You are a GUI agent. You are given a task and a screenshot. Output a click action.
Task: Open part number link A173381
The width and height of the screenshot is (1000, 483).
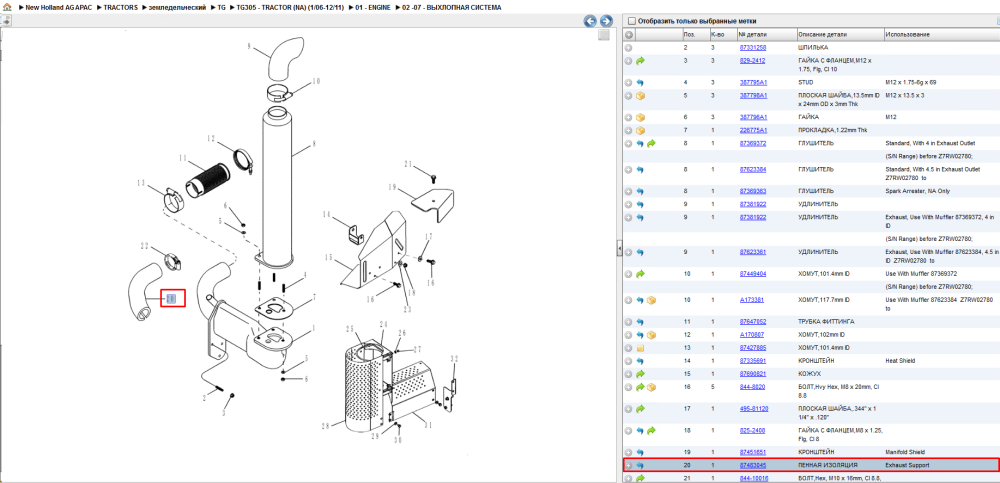[751, 299]
